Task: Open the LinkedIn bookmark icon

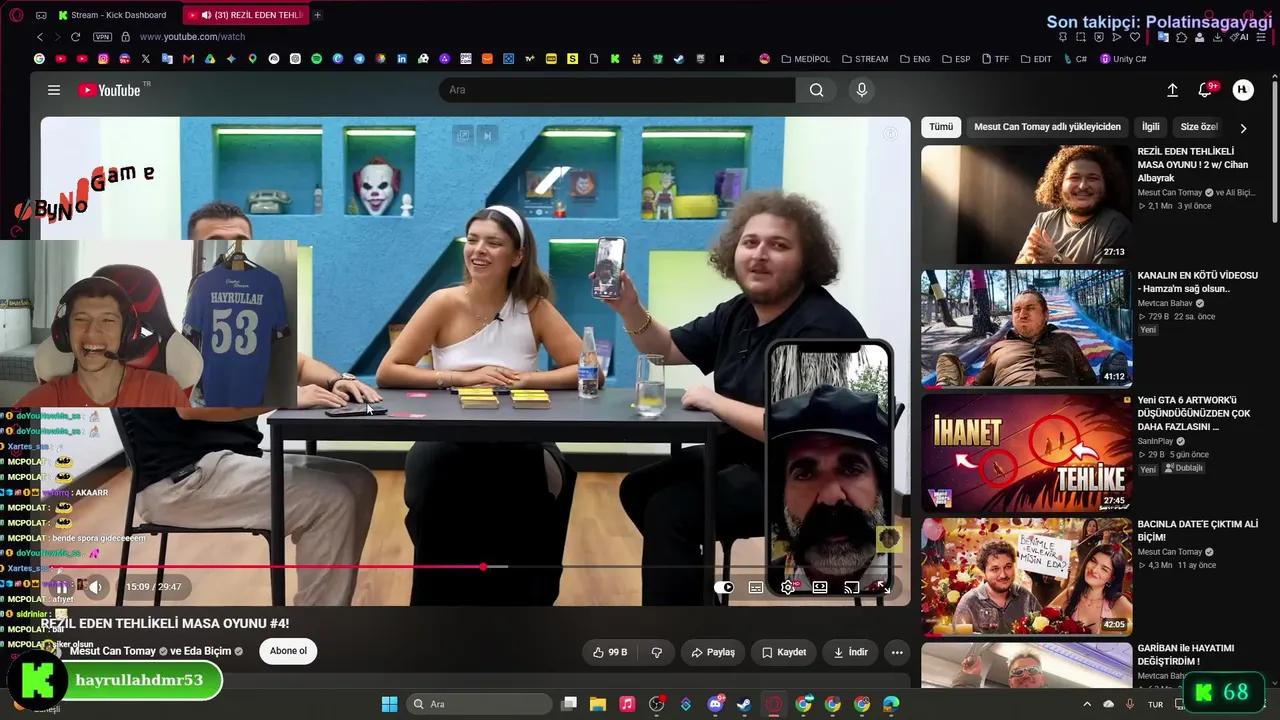Action: (402, 59)
